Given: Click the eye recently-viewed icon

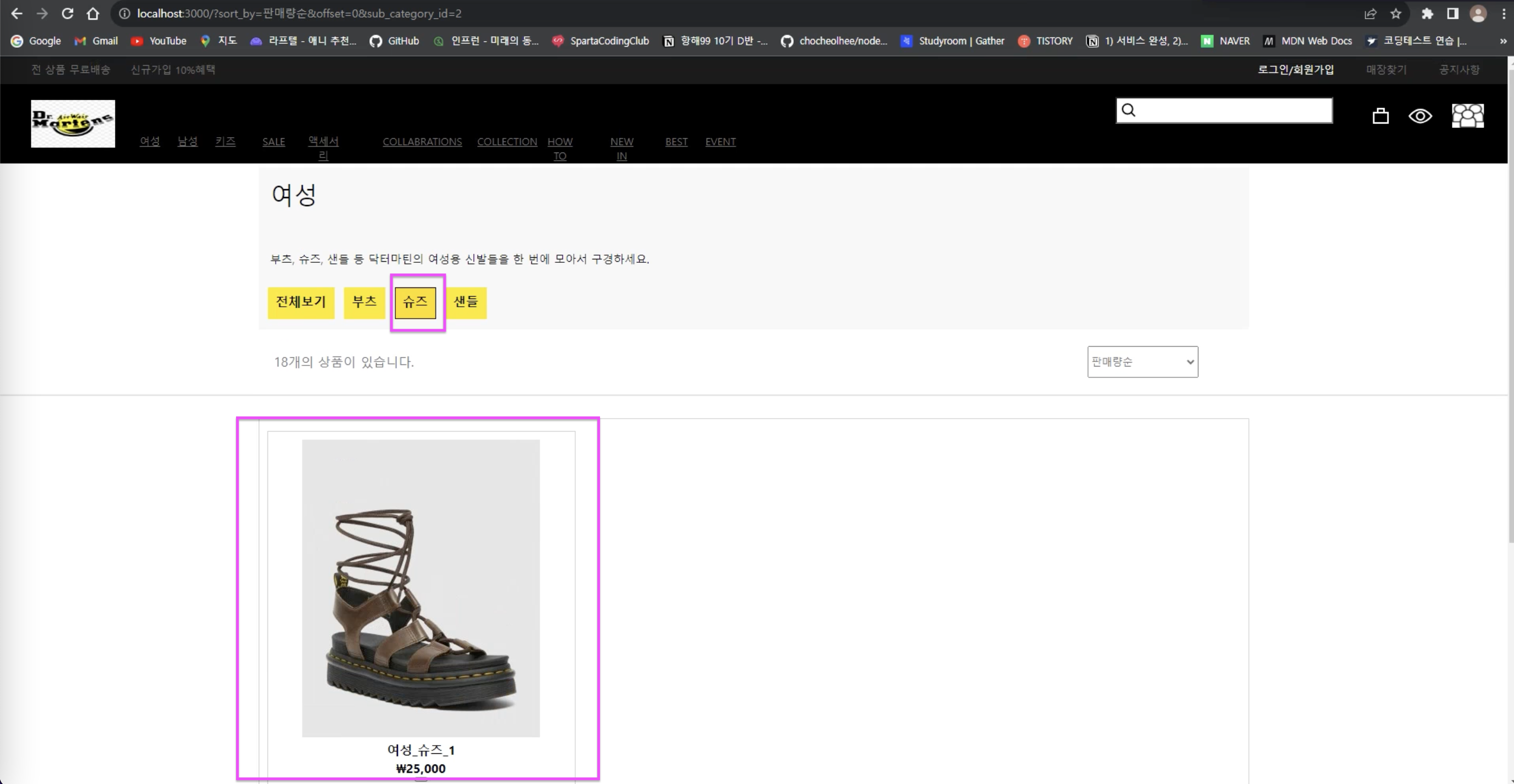Looking at the screenshot, I should pyautogui.click(x=1420, y=116).
